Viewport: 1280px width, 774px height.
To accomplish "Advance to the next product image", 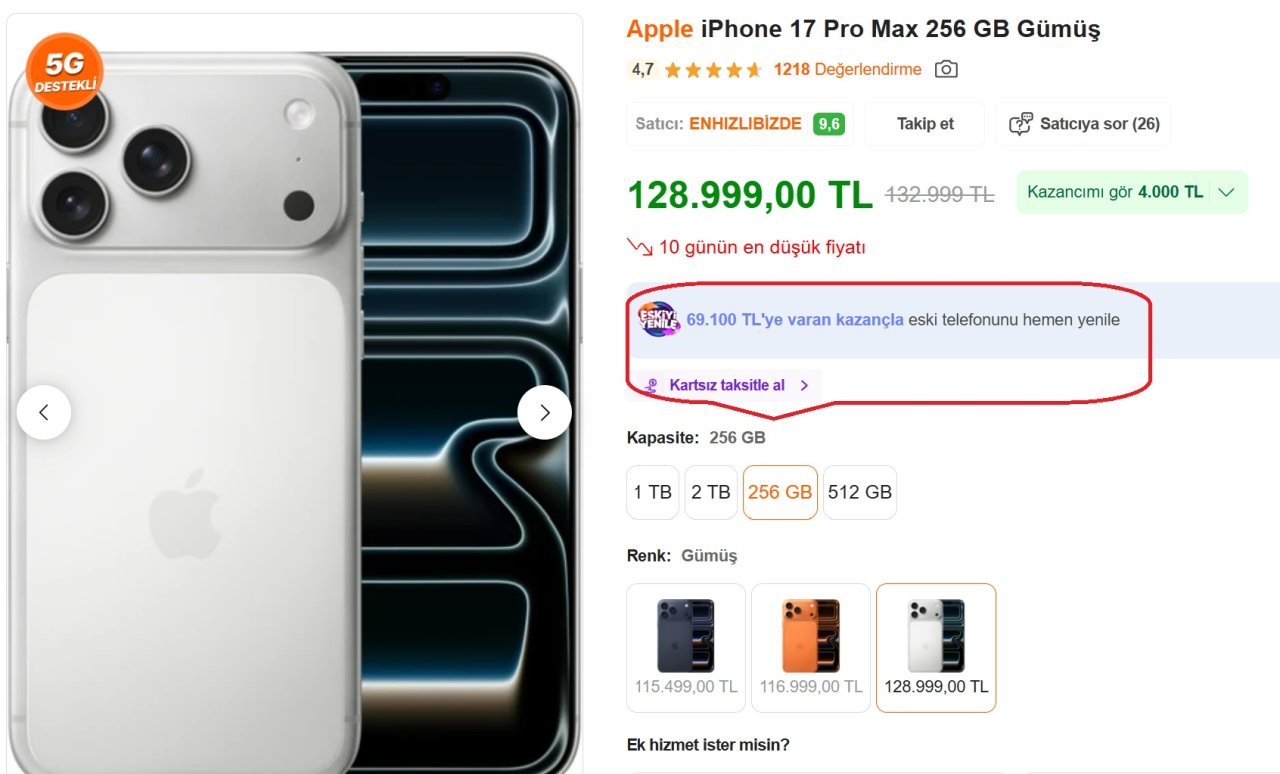I will coord(544,412).
